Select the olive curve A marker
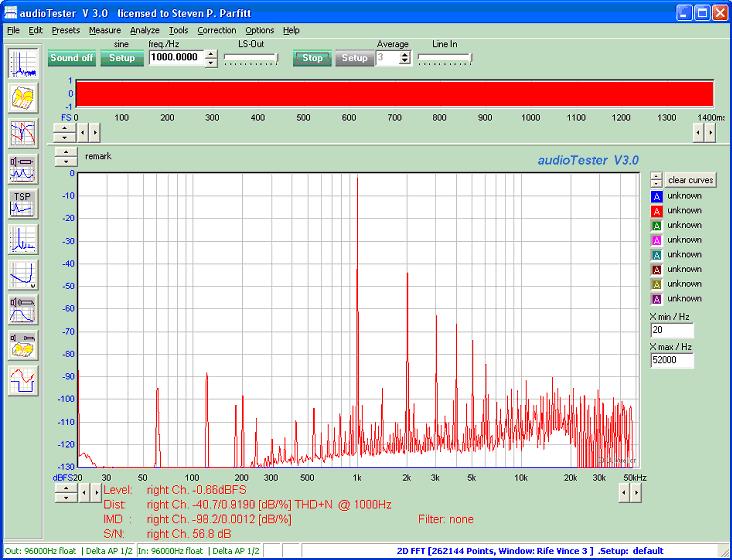 [656, 284]
